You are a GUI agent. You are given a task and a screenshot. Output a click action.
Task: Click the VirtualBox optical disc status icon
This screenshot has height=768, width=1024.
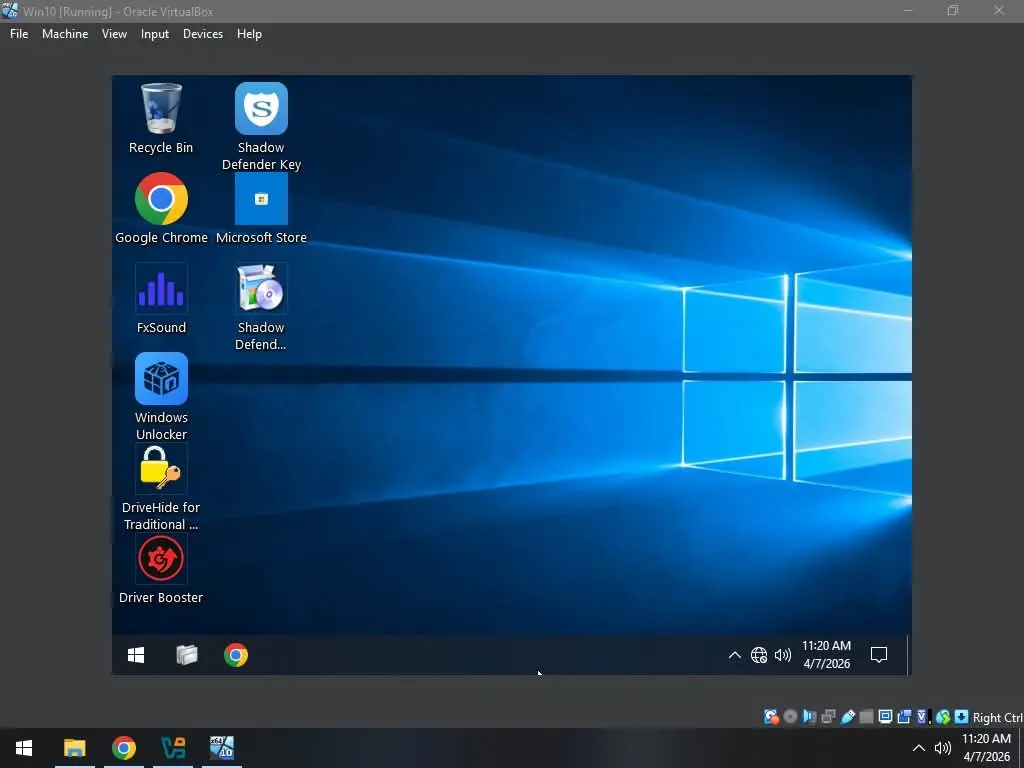[x=790, y=717]
